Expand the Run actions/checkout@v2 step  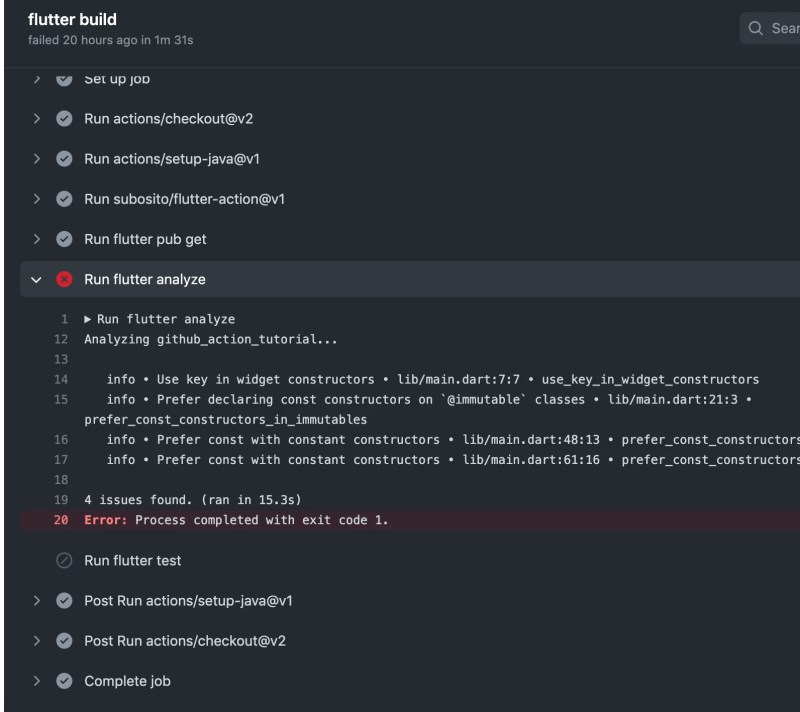point(36,118)
